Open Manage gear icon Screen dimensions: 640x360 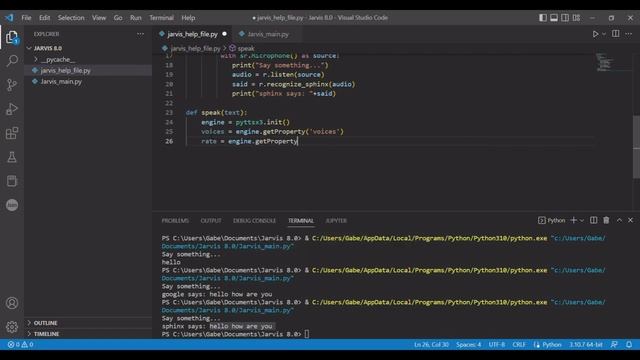pos(12,327)
